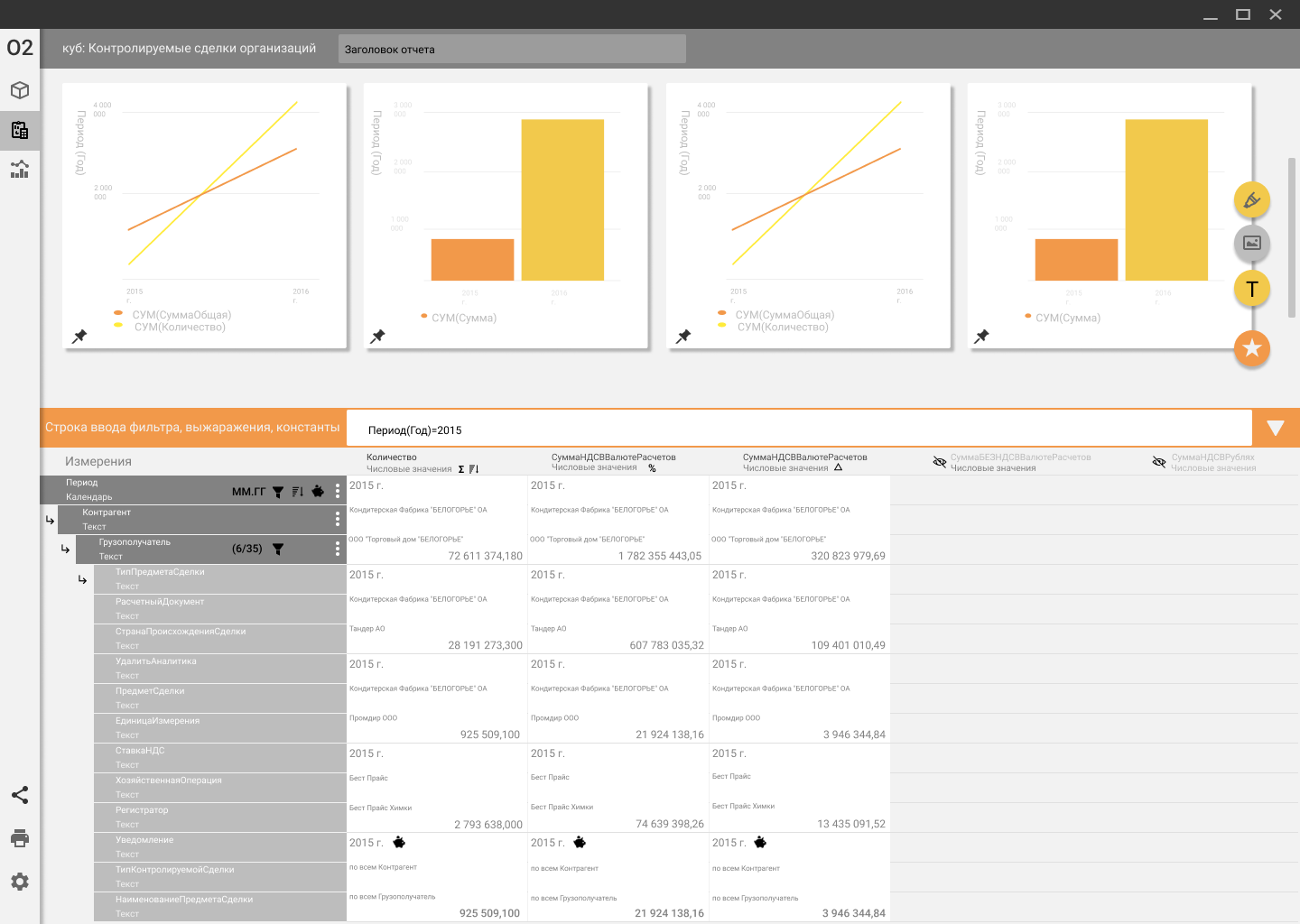The width and height of the screenshot is (1300, 924).
Task: Click cell value 2 793 638,000
Action: pos(488,825)
